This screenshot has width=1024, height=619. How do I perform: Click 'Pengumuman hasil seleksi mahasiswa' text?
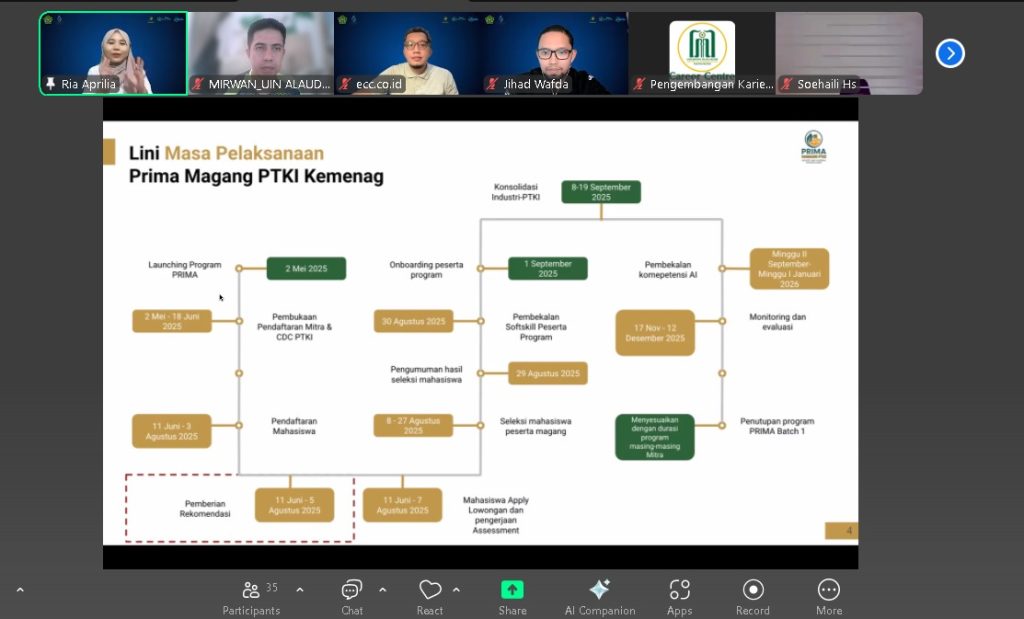[x=426, y=374]
